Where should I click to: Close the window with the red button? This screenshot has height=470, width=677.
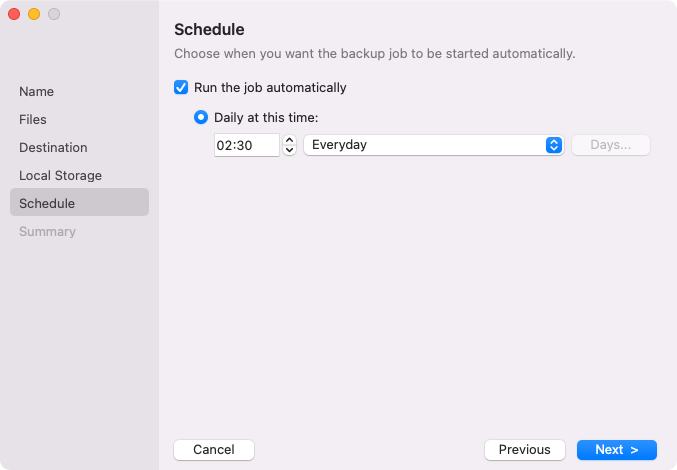[x=14, y=14]
